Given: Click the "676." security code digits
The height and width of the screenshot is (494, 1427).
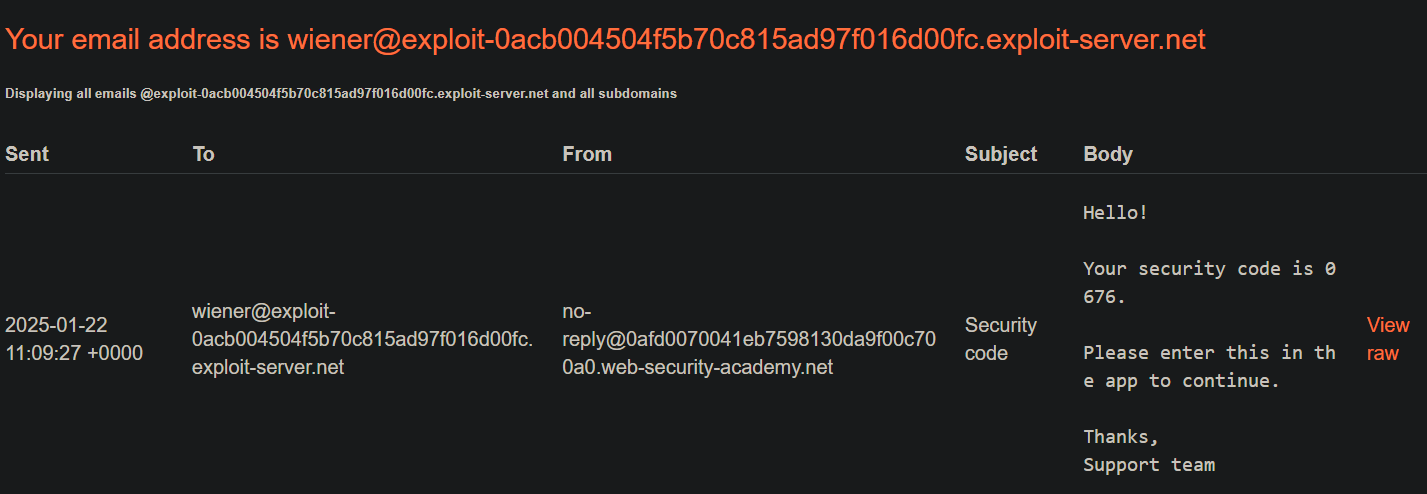Looking at the screenshot, I should 1105,297.
